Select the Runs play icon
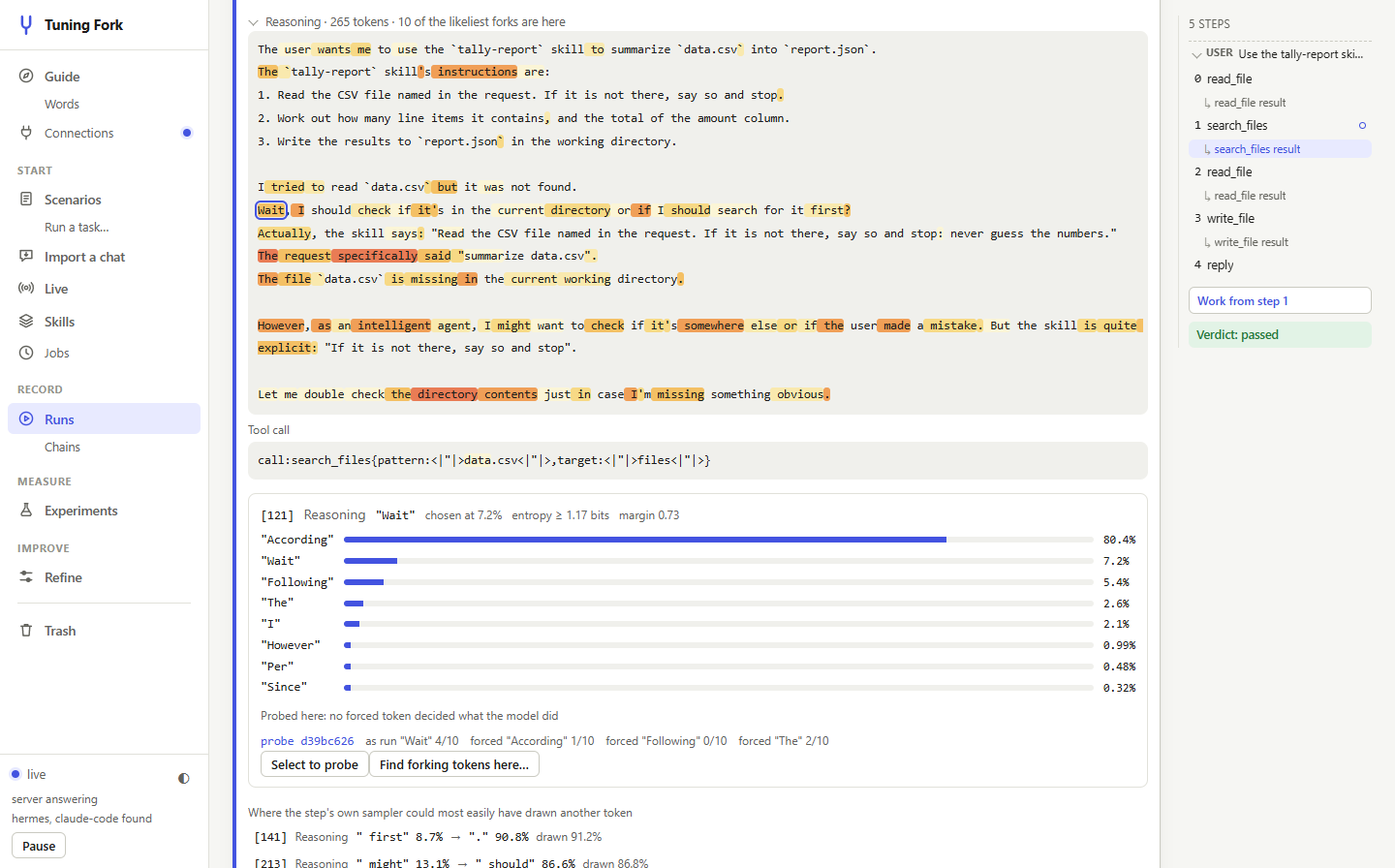Screen dimensions: 1395x868 (26, 419)
